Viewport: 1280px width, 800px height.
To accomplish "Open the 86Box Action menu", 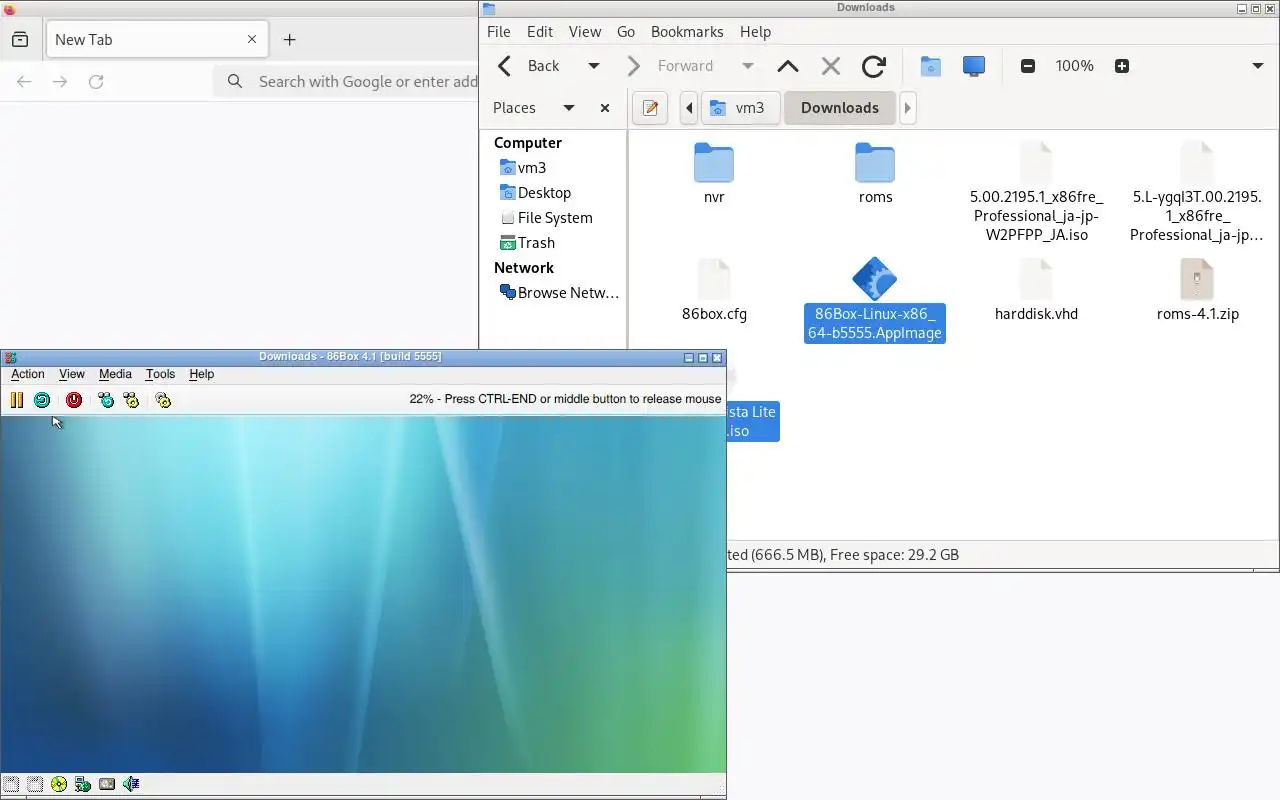I will [28, 374].
